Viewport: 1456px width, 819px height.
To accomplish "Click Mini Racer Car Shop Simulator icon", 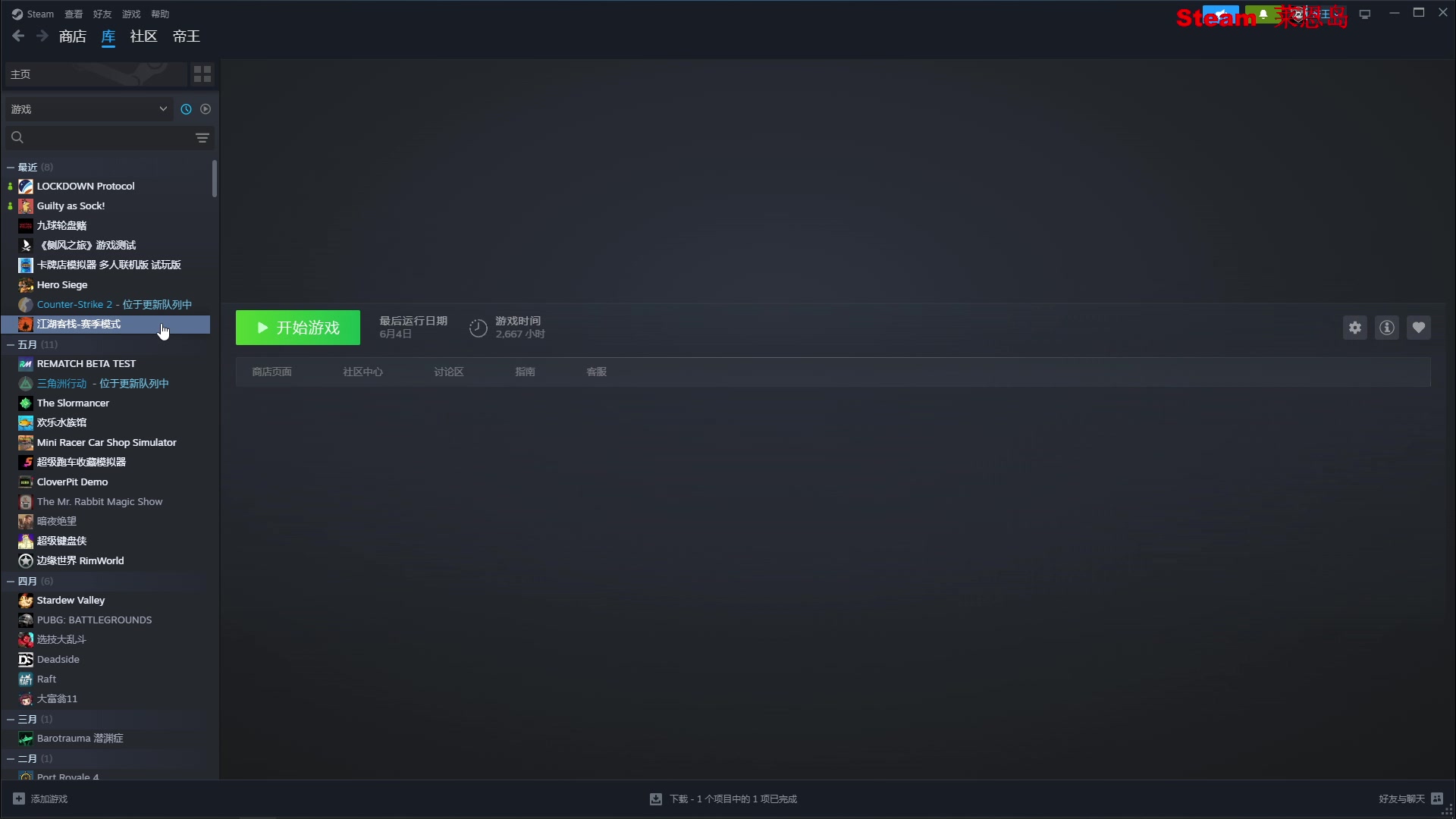I will pyautogui.click(x=26, y=442).
